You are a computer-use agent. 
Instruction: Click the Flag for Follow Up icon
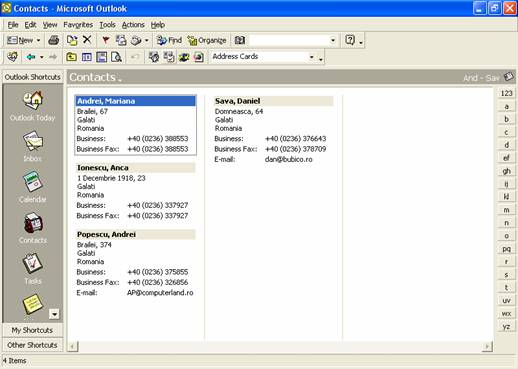pos(106,40)
